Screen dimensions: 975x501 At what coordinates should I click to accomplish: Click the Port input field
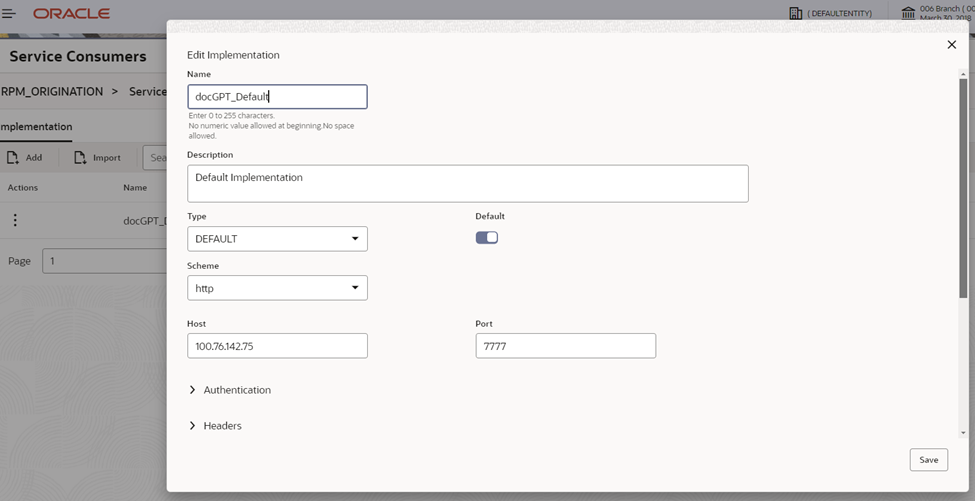point(566,346)
